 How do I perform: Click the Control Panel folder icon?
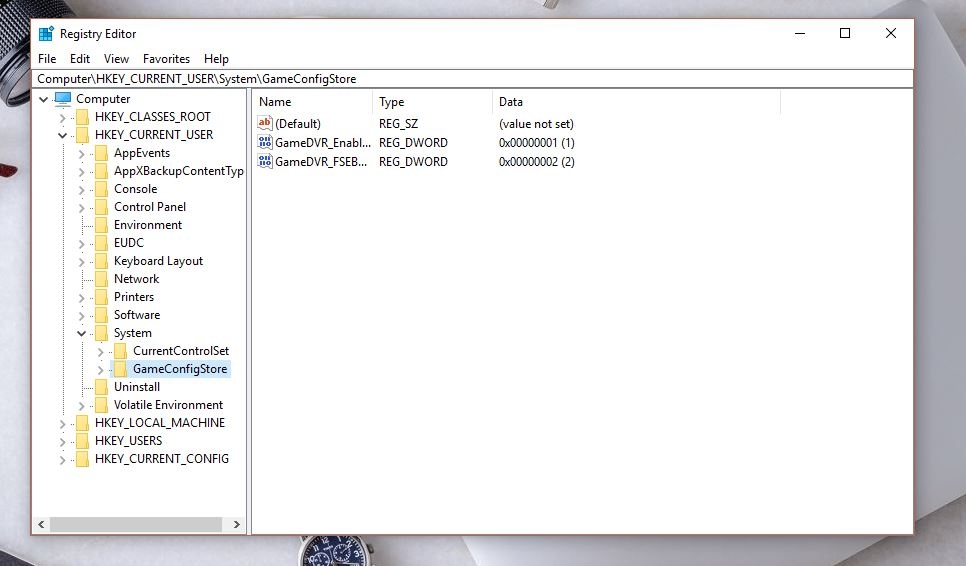(x=101, y=207)
